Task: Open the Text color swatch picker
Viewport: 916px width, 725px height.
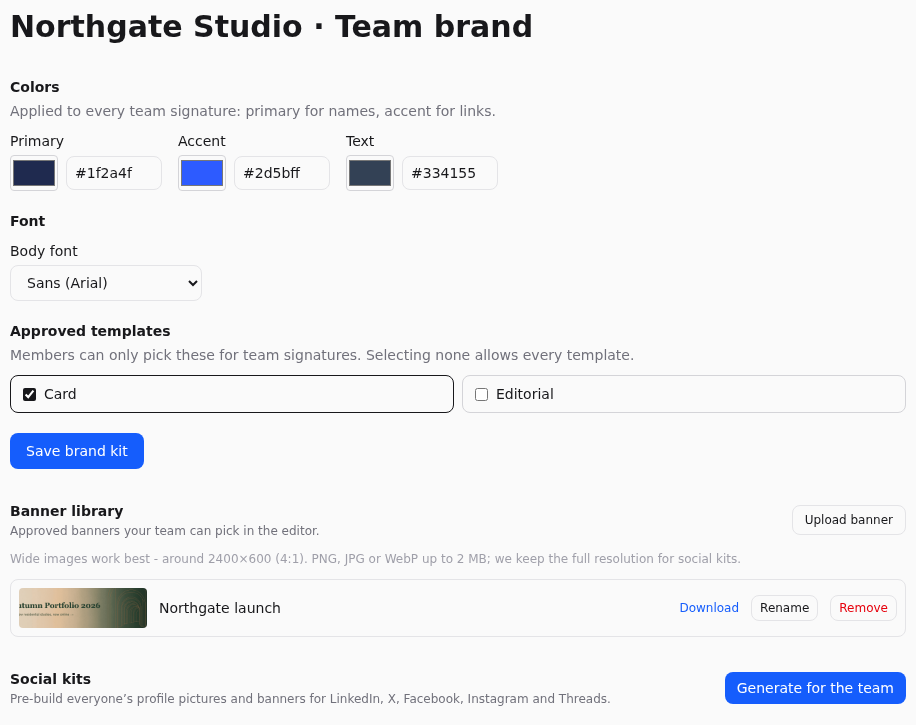Action: (370, 173)
